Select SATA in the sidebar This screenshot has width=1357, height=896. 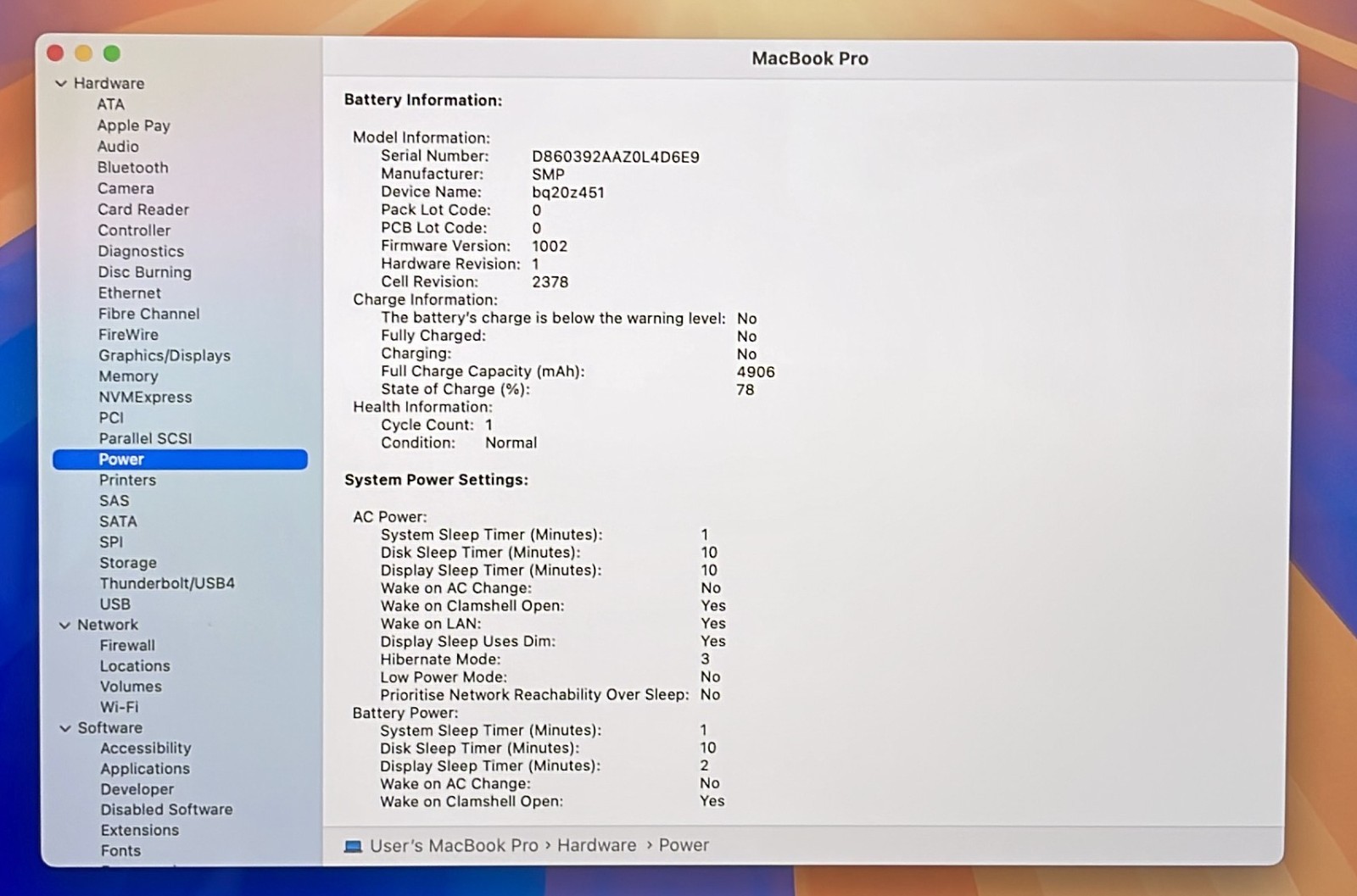(x=118, y=521)
